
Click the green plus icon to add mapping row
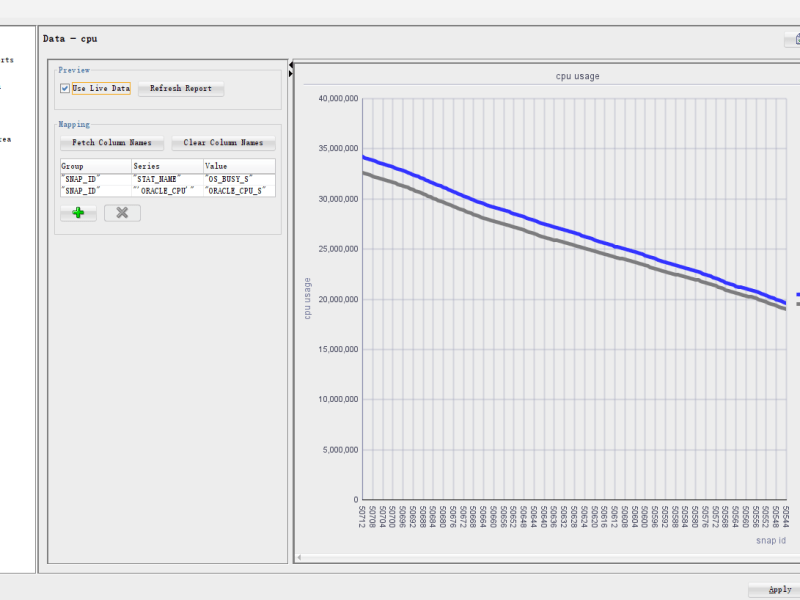[x=78, y=213]
